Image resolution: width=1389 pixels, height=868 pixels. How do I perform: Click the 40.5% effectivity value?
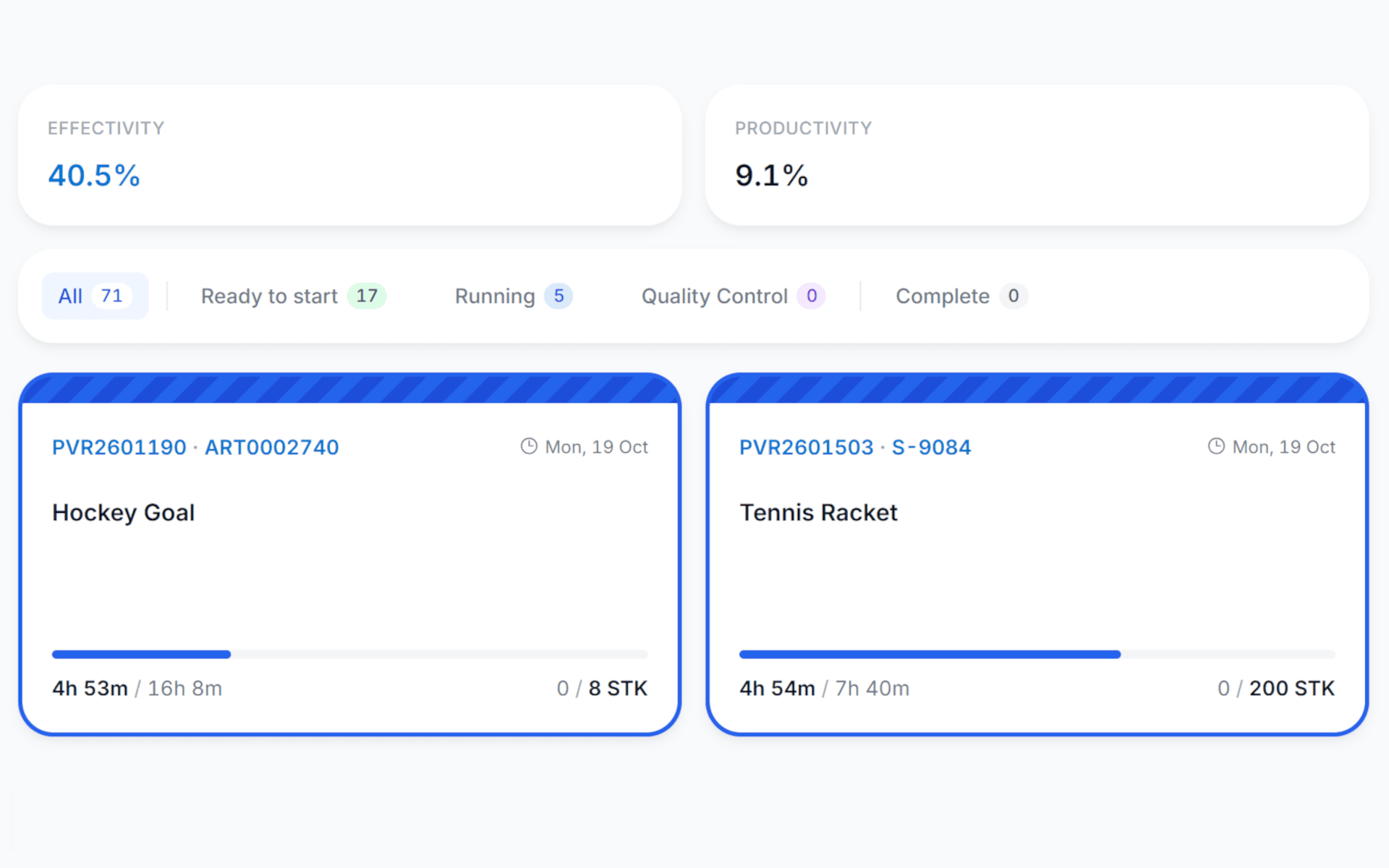[x=94, y=175]
